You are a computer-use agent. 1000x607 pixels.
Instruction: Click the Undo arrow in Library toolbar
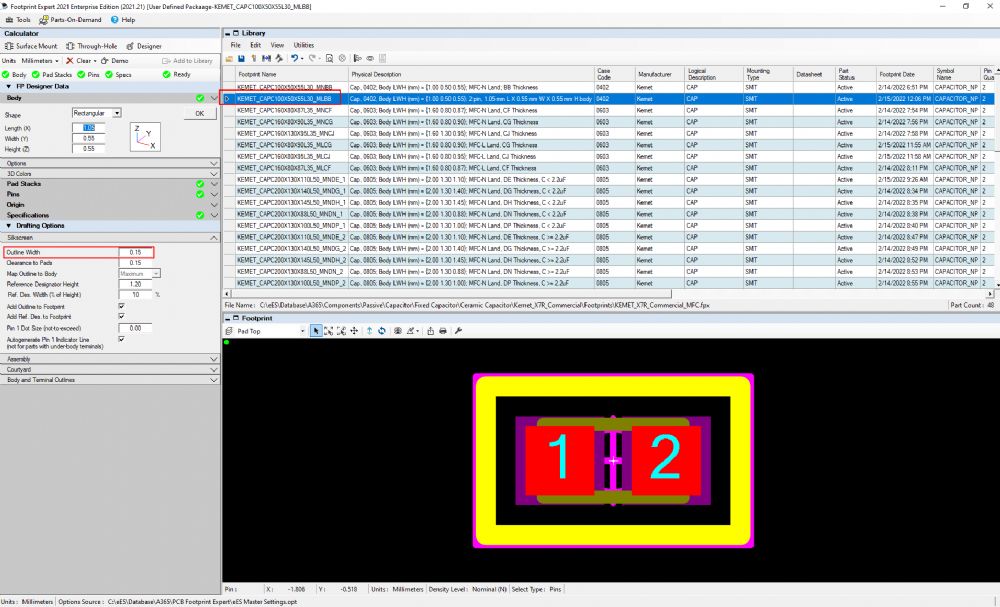[294, 58]
